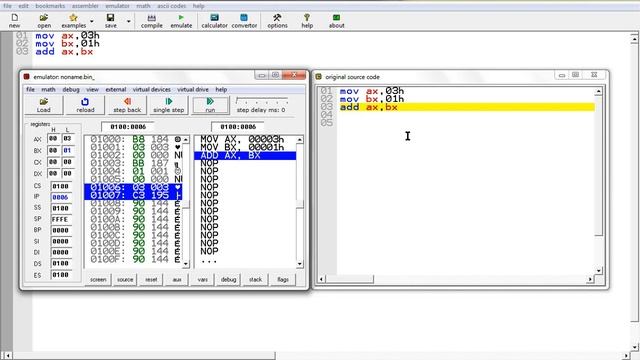Open the file menu in main editor

[x=7, y=6]
